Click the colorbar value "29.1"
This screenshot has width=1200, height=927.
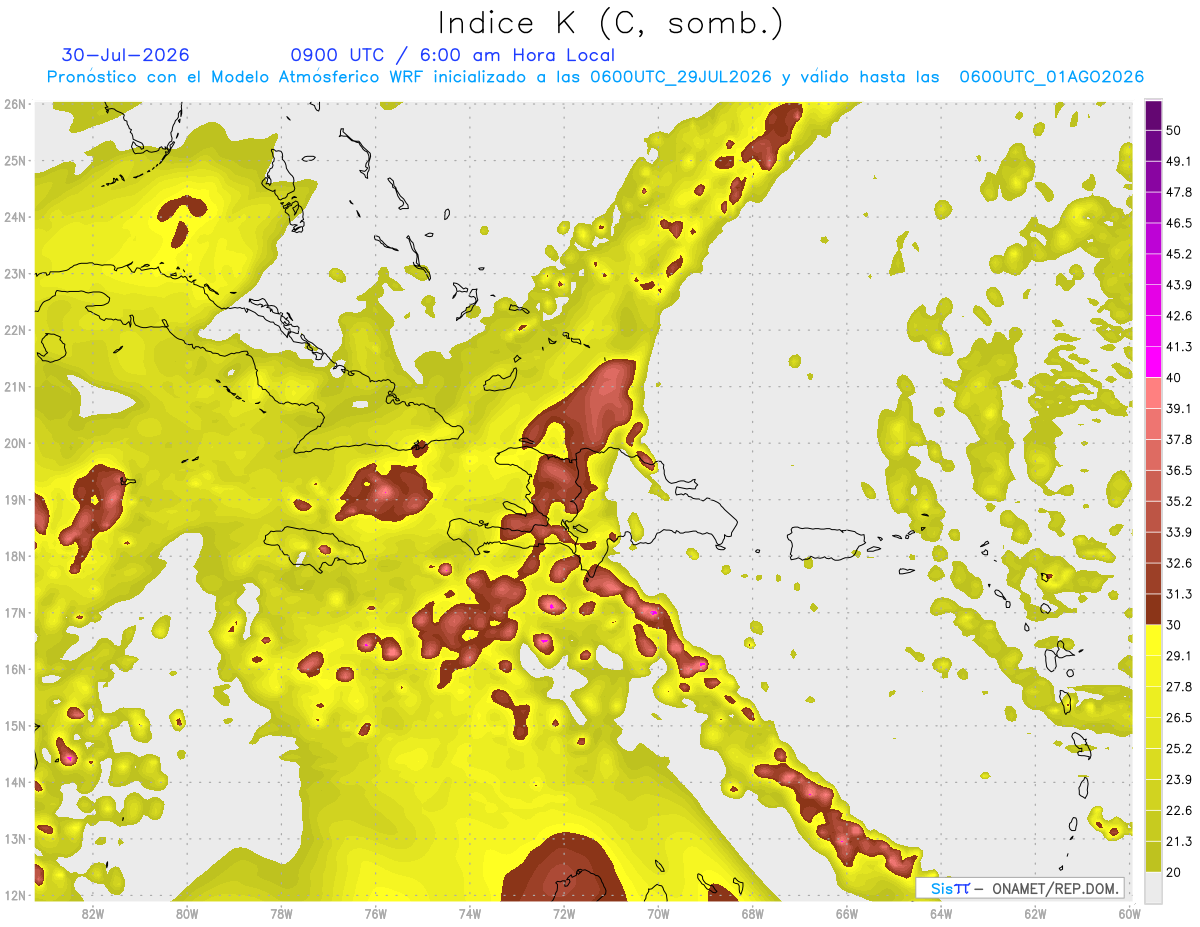1178,656
